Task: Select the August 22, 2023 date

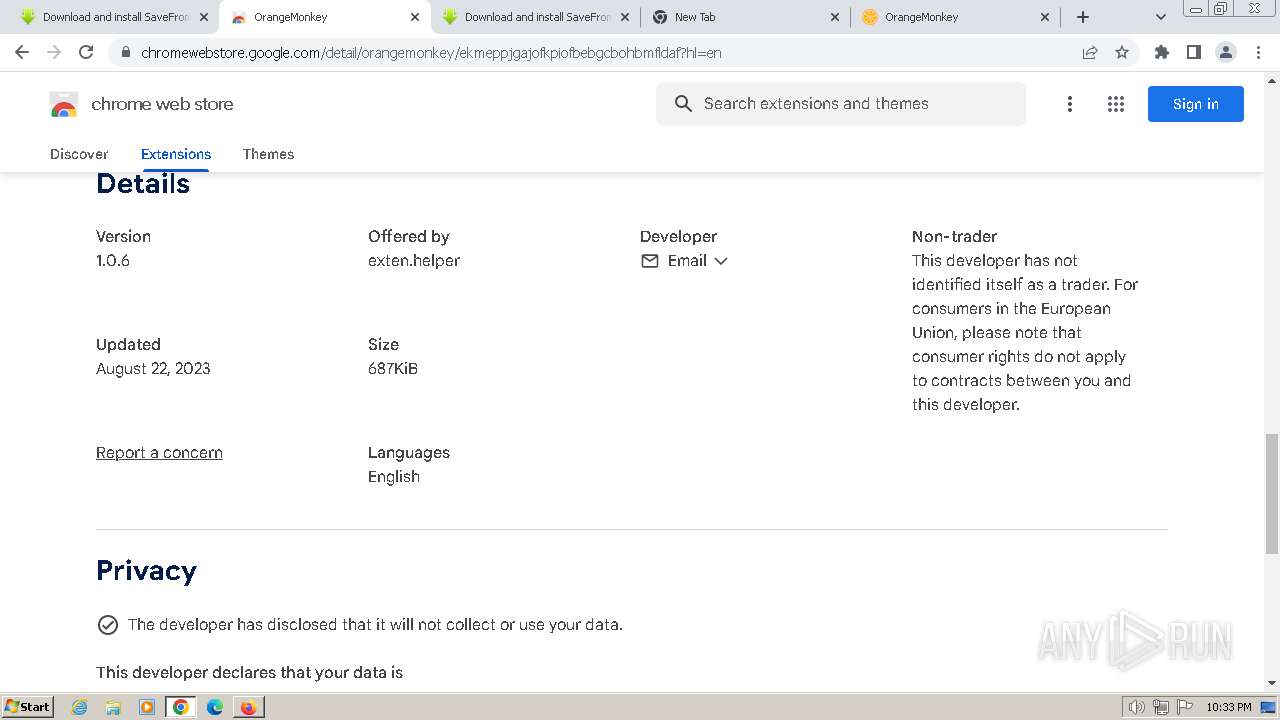Action: [153, 369]
